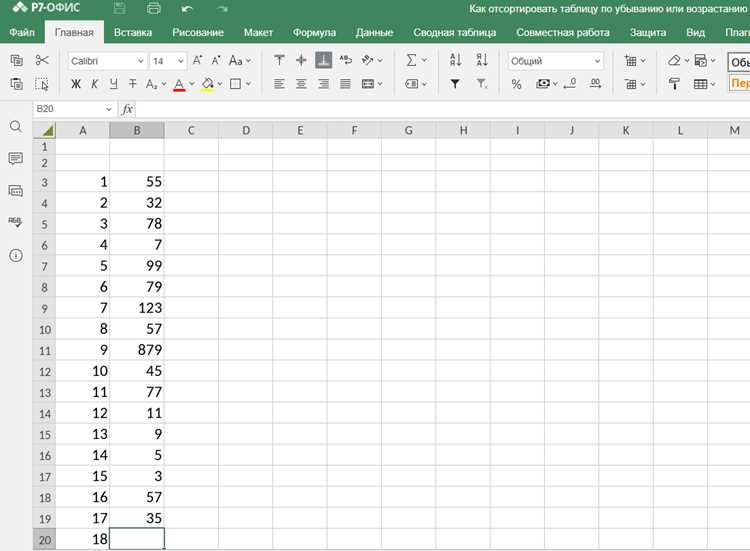Decrease the font size
Viewport: 750px width, 551px height.
click(216, 60)
